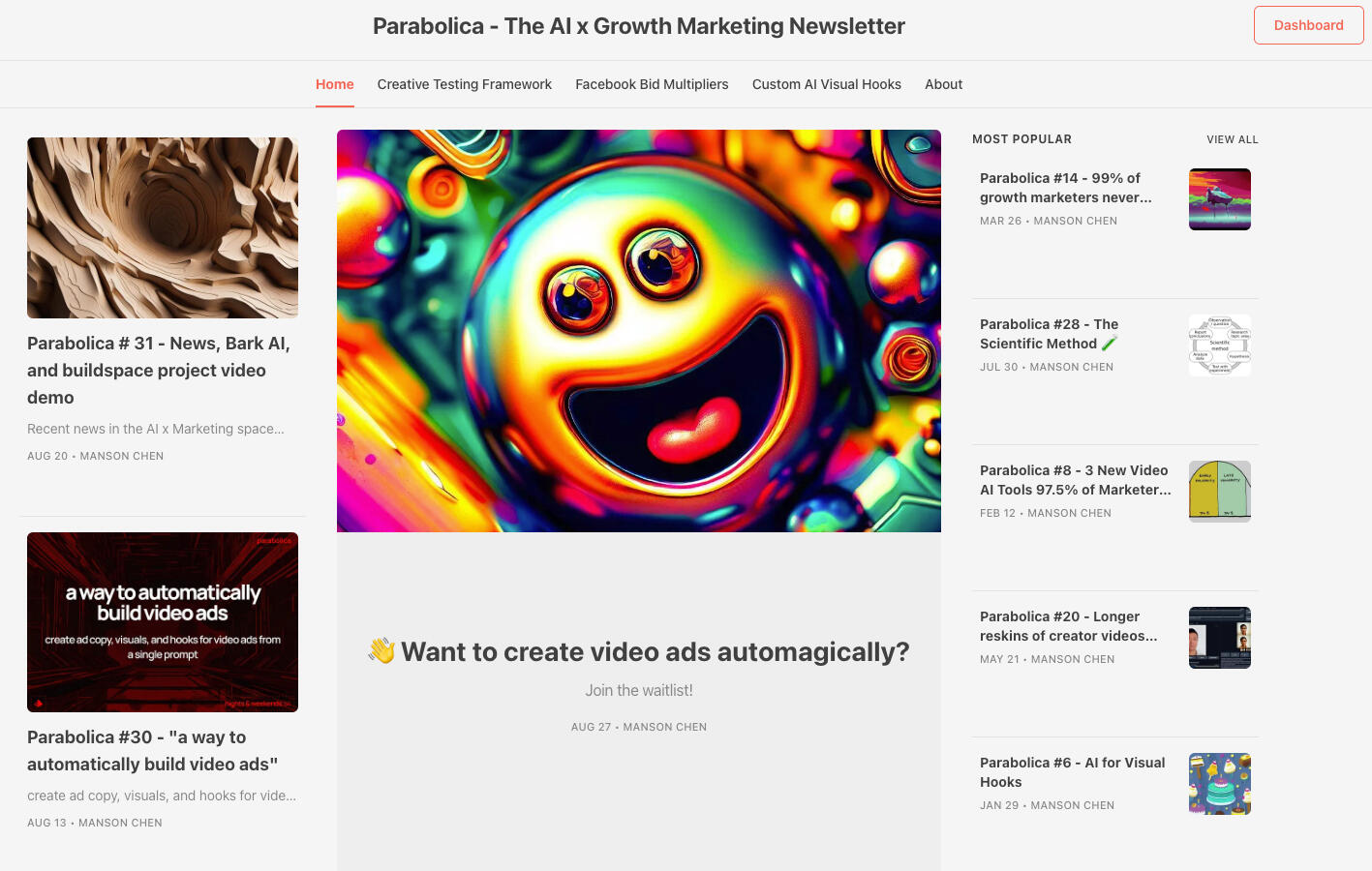Open Custom AI Visual Hooks tab
This screenshot has width=1372, height=871.
826,84
